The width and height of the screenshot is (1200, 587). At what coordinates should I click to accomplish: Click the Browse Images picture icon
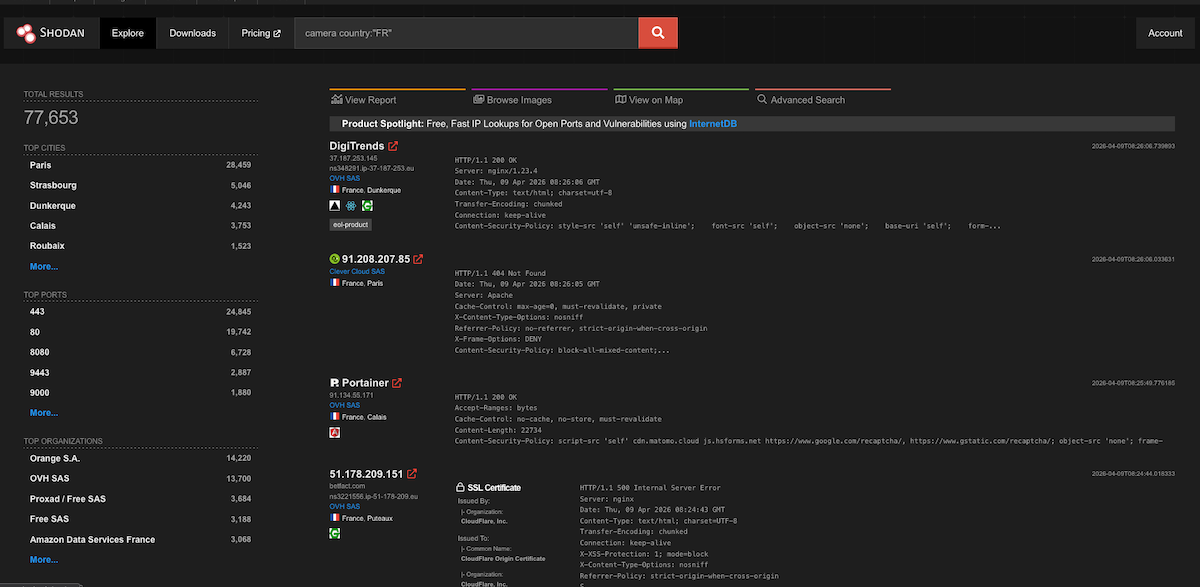pos(479,100)
